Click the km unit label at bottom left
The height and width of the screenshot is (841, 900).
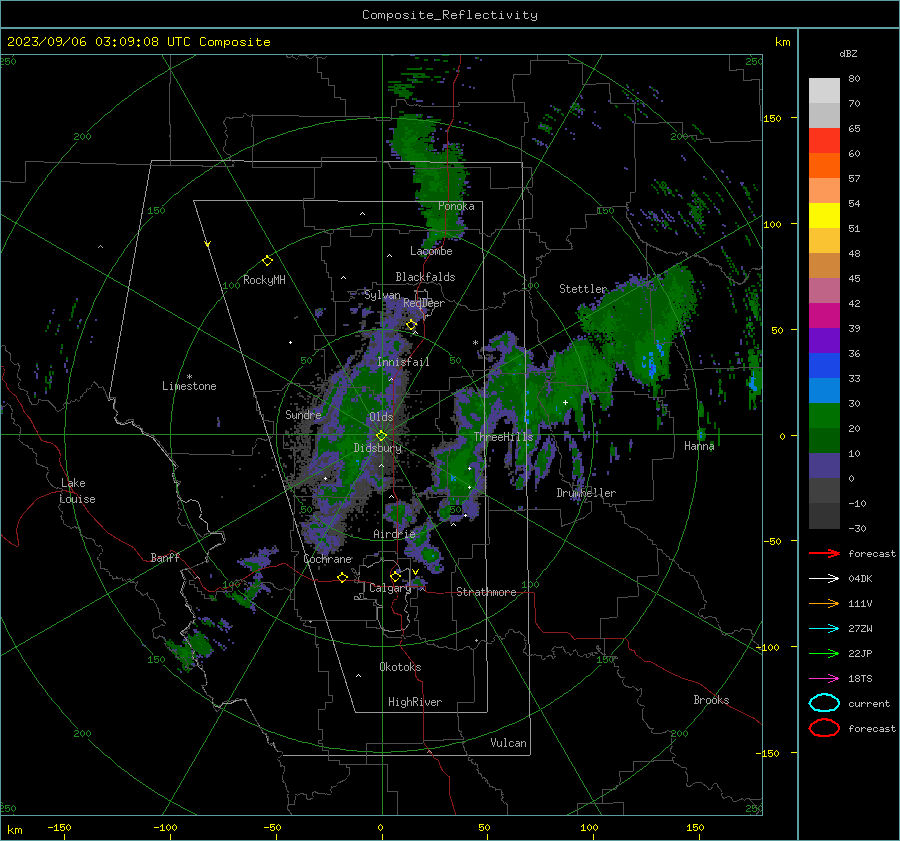pos(14,830)
